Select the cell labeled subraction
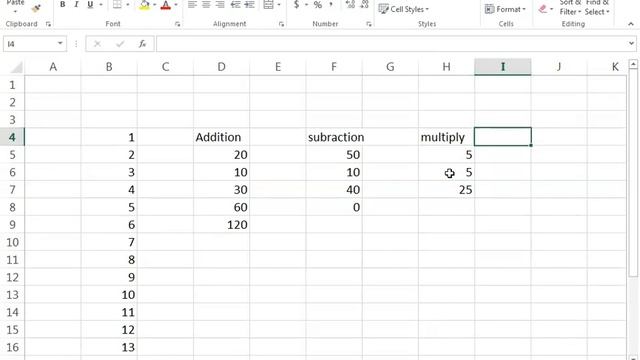Image resolution: width=640 pixels, height=360 pixels. [x=334, y=137]
